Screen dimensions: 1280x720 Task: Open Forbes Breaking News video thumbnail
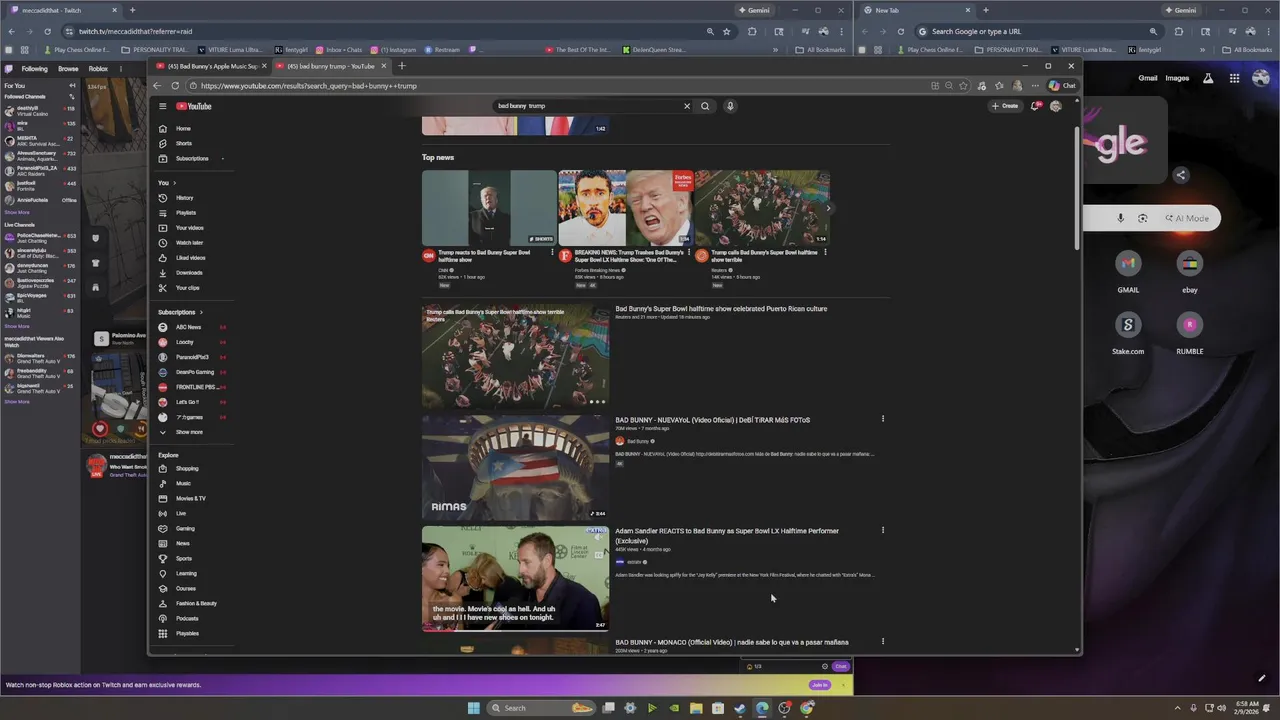626,207
